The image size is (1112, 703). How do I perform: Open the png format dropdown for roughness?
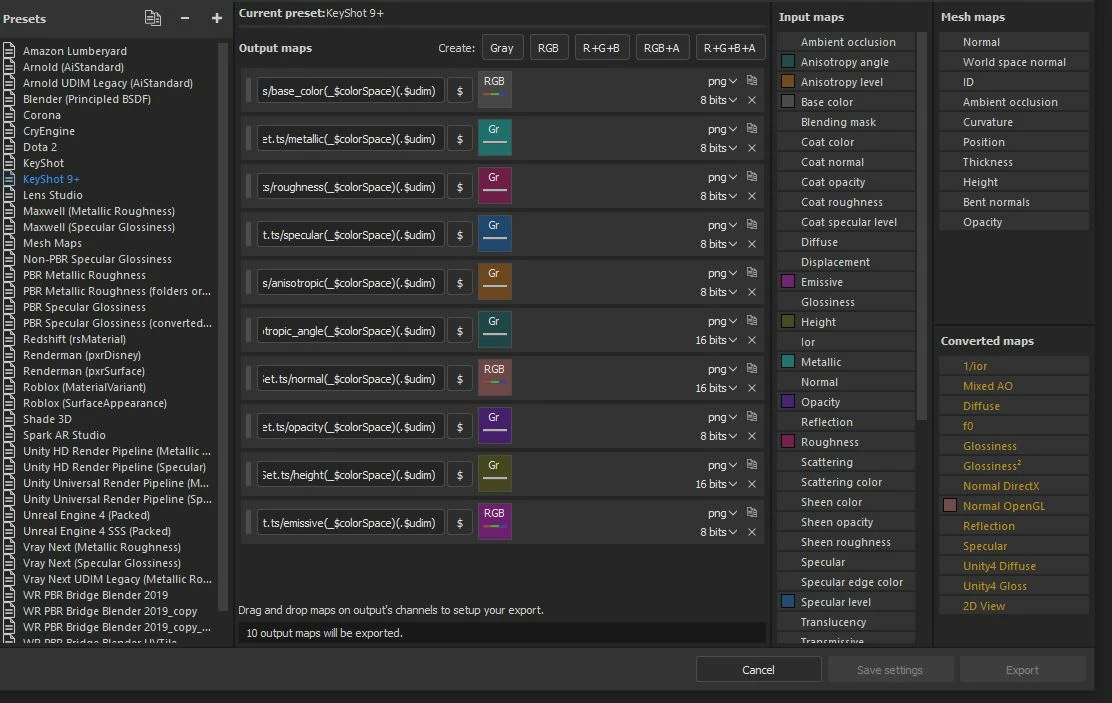point(722,177)
